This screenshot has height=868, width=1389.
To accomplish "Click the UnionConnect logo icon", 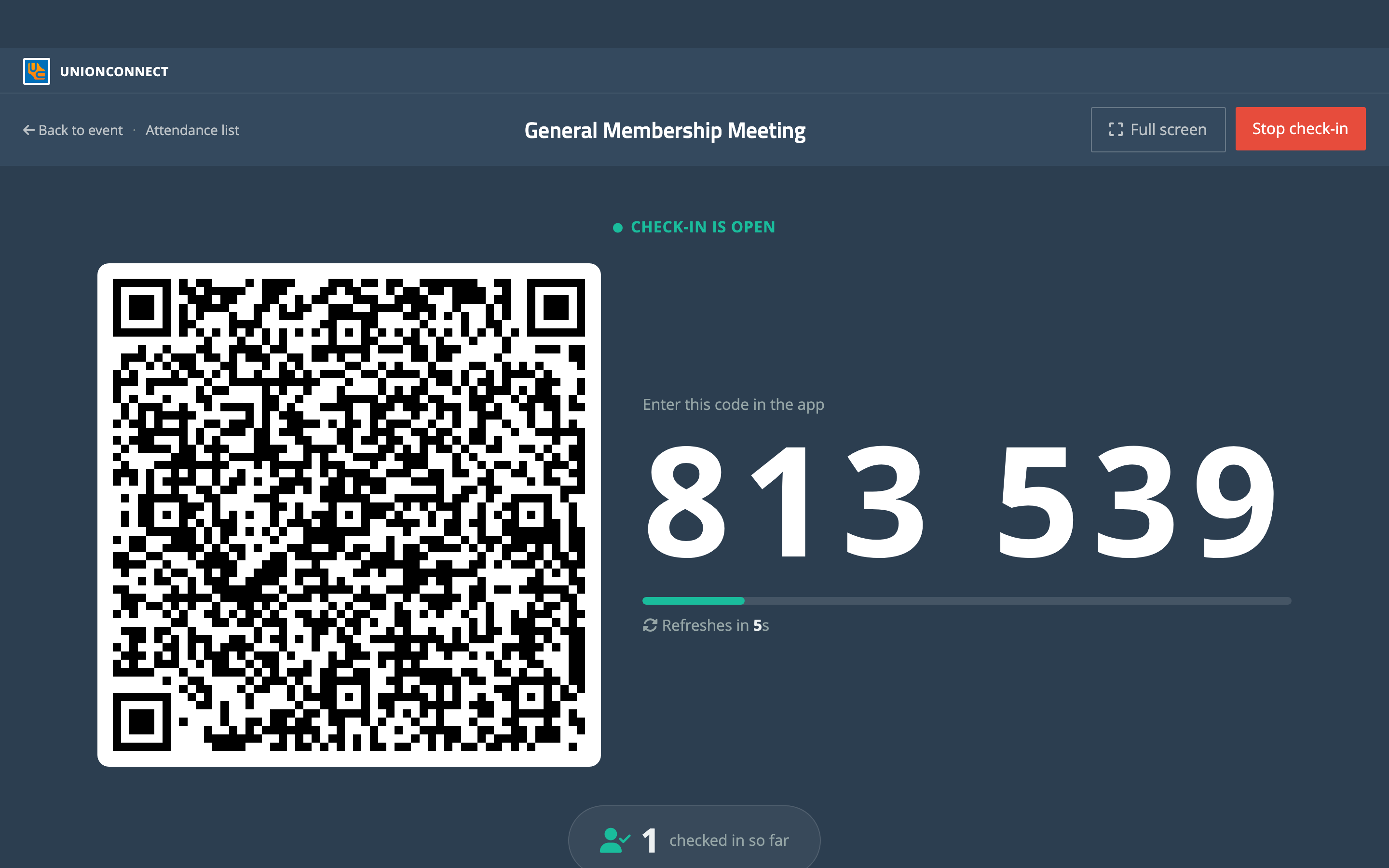I will pyautogui.click(x=36, y=71).
